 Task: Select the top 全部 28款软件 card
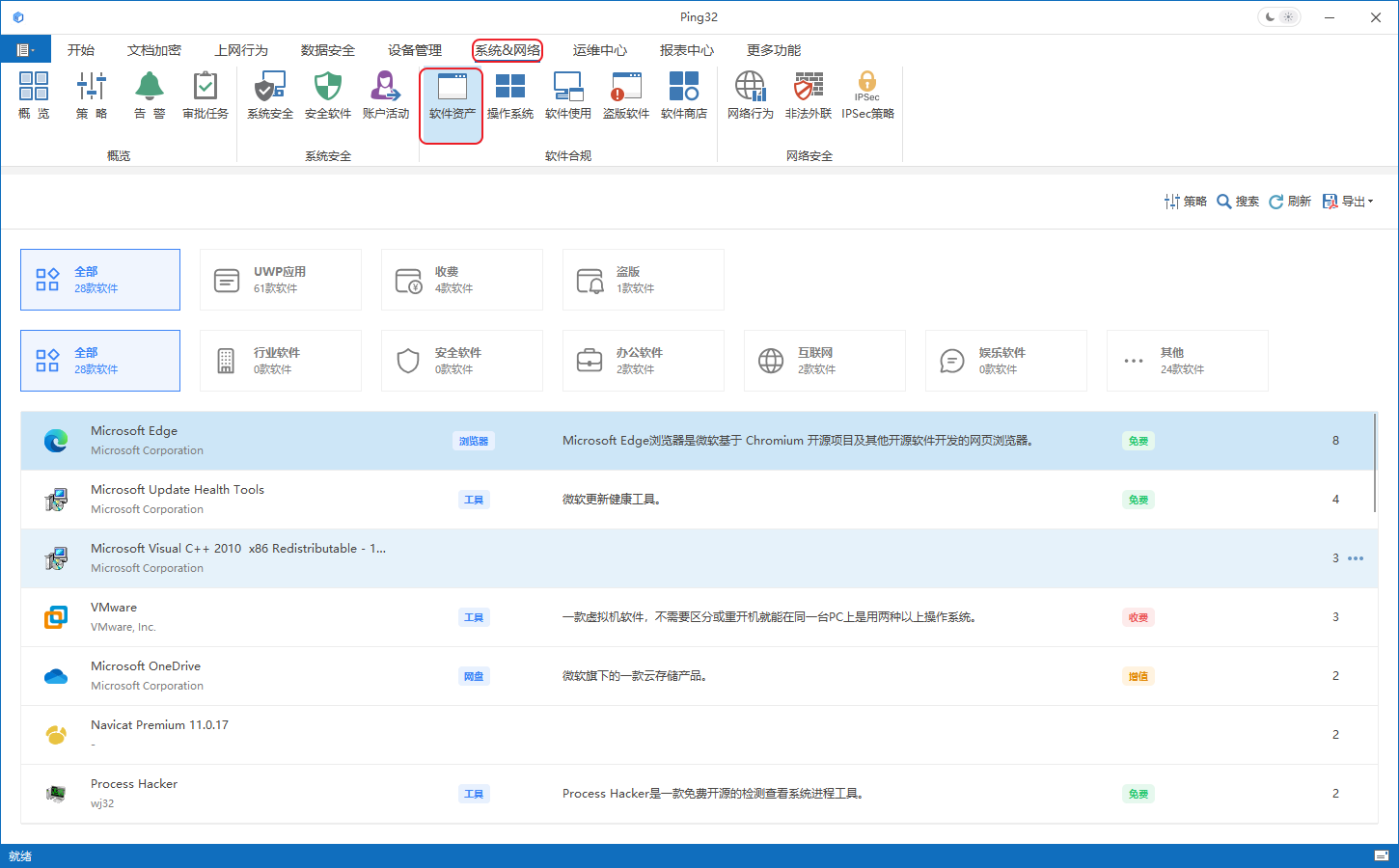tap(100, 280)
